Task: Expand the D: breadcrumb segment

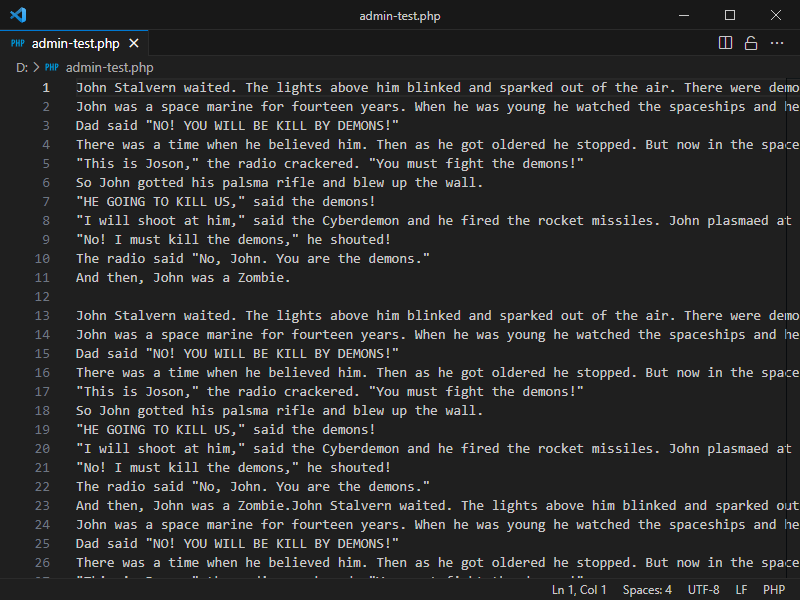Action: [x=21, y=68]
